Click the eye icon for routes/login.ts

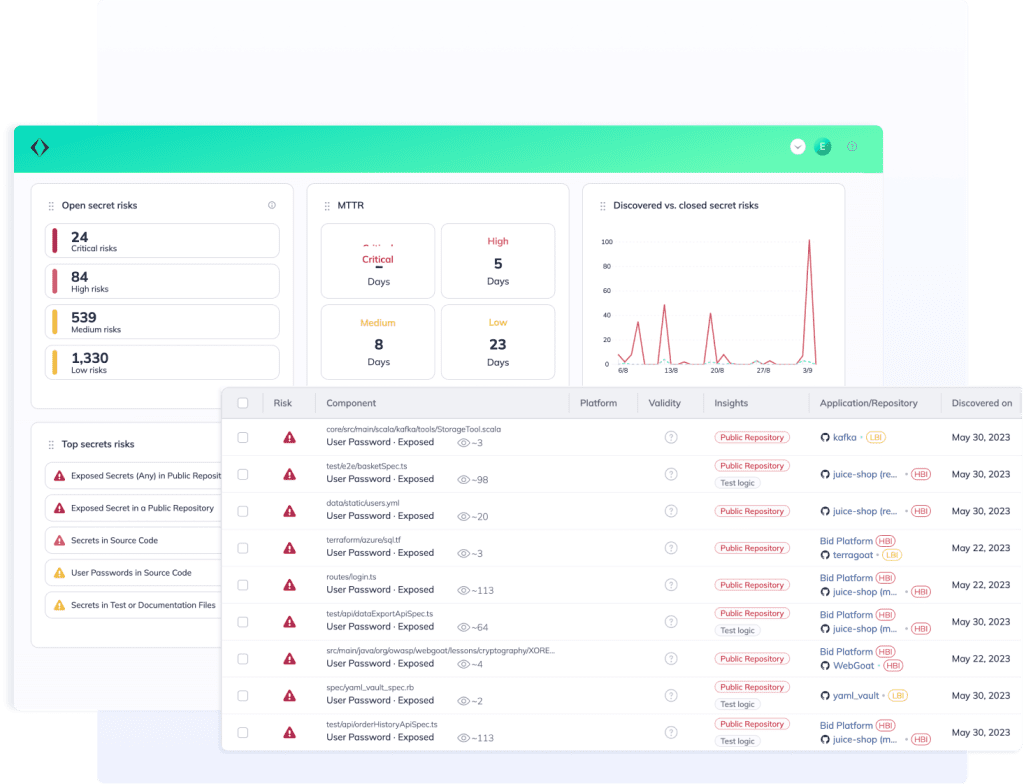point(463,590)
